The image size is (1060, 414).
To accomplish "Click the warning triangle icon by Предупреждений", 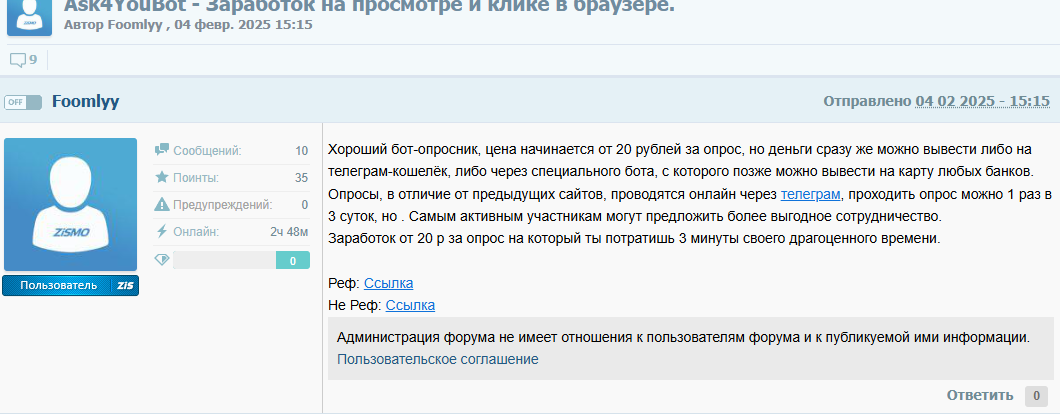I will (x=161, y=205).
